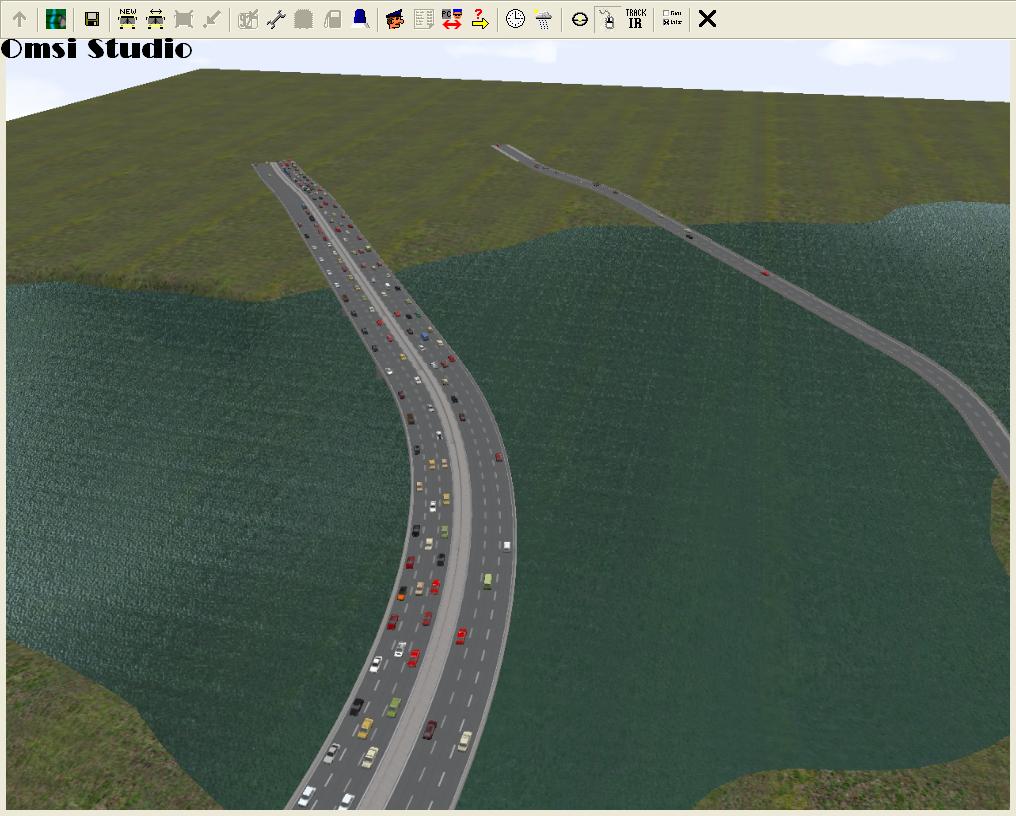Click the grayed paint edit icon
Viewport: 1016px width, 816px height.
(x=248, y=19)
